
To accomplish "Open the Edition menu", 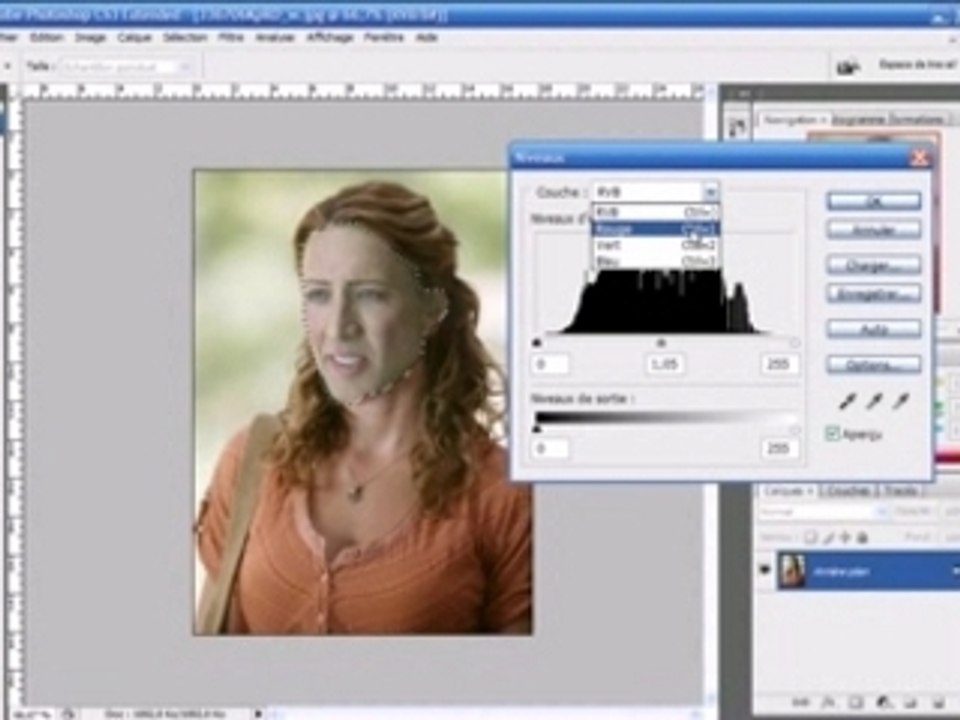I will (47, 37).
